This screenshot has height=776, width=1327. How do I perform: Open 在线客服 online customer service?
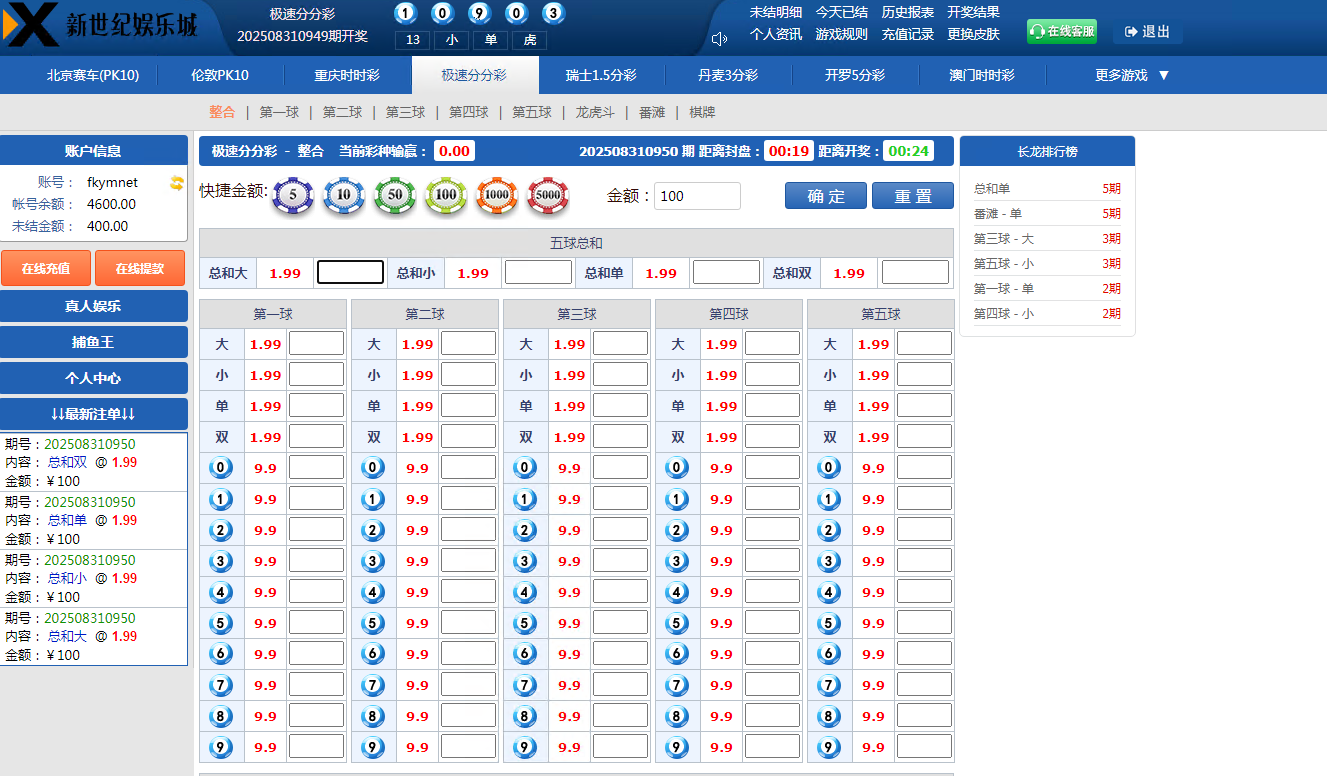1061,31
